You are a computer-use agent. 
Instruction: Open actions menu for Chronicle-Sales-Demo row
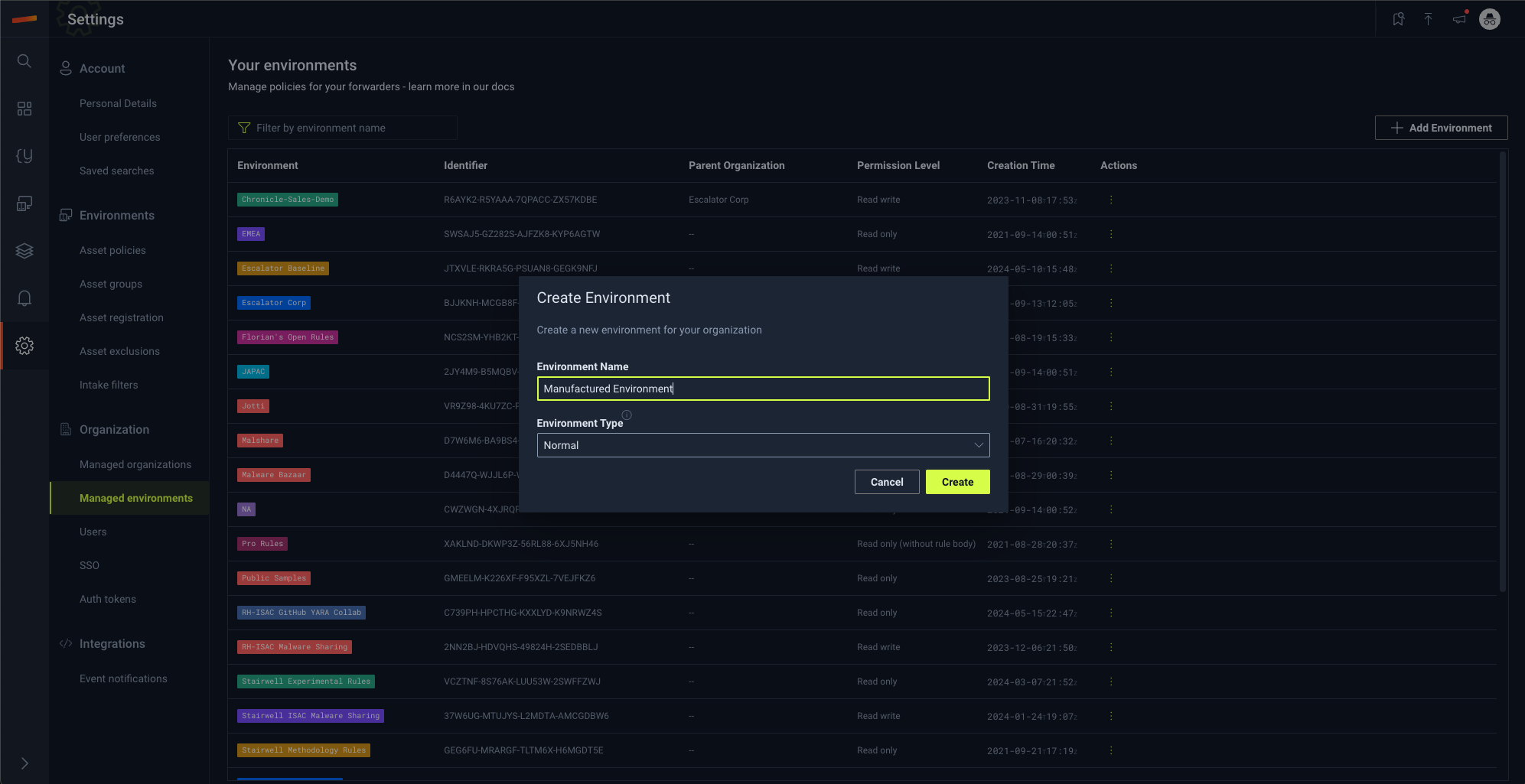click(x=1111, y=200)
